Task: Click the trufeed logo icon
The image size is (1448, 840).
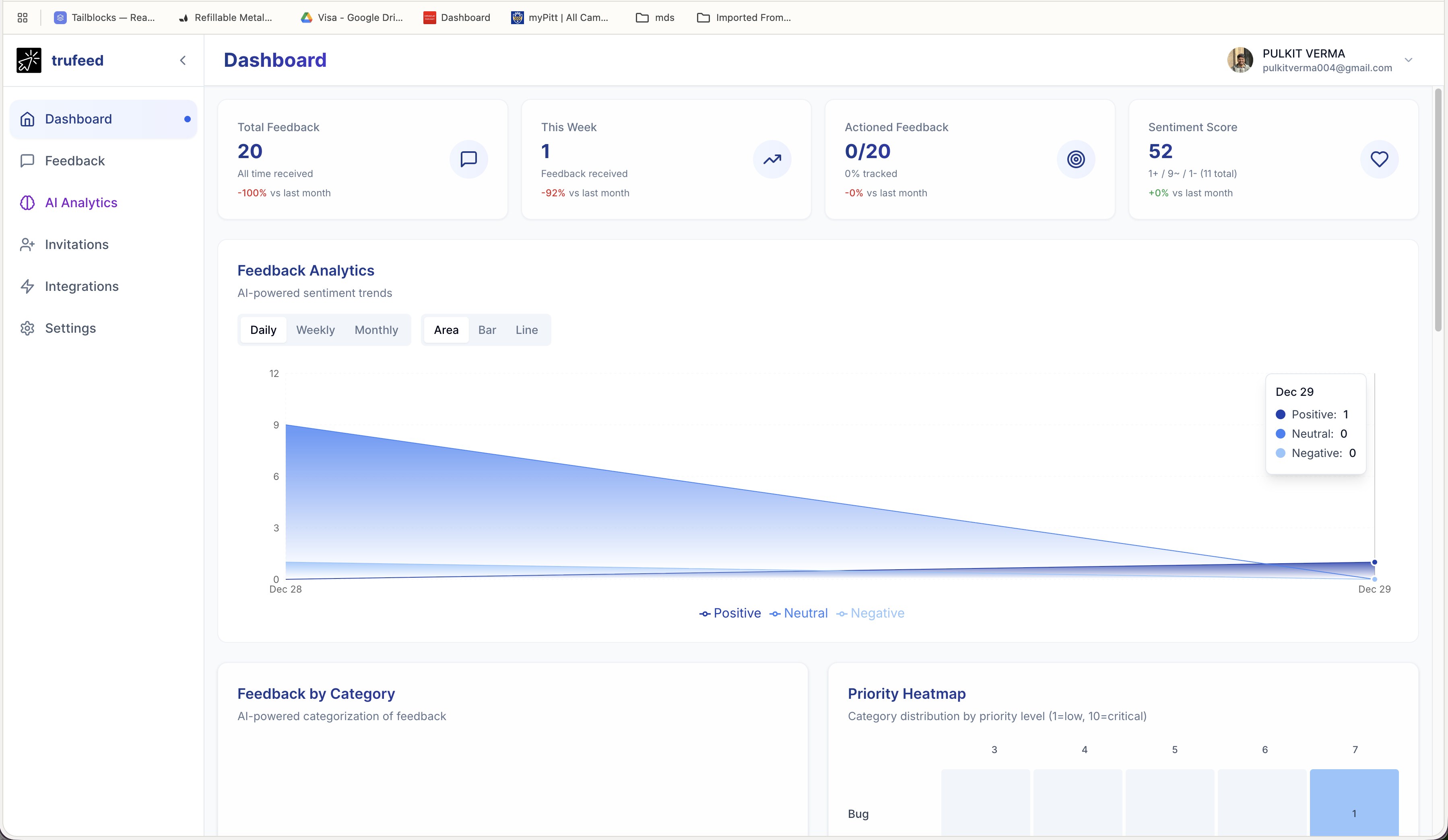Action: click(x=29, y=60)
